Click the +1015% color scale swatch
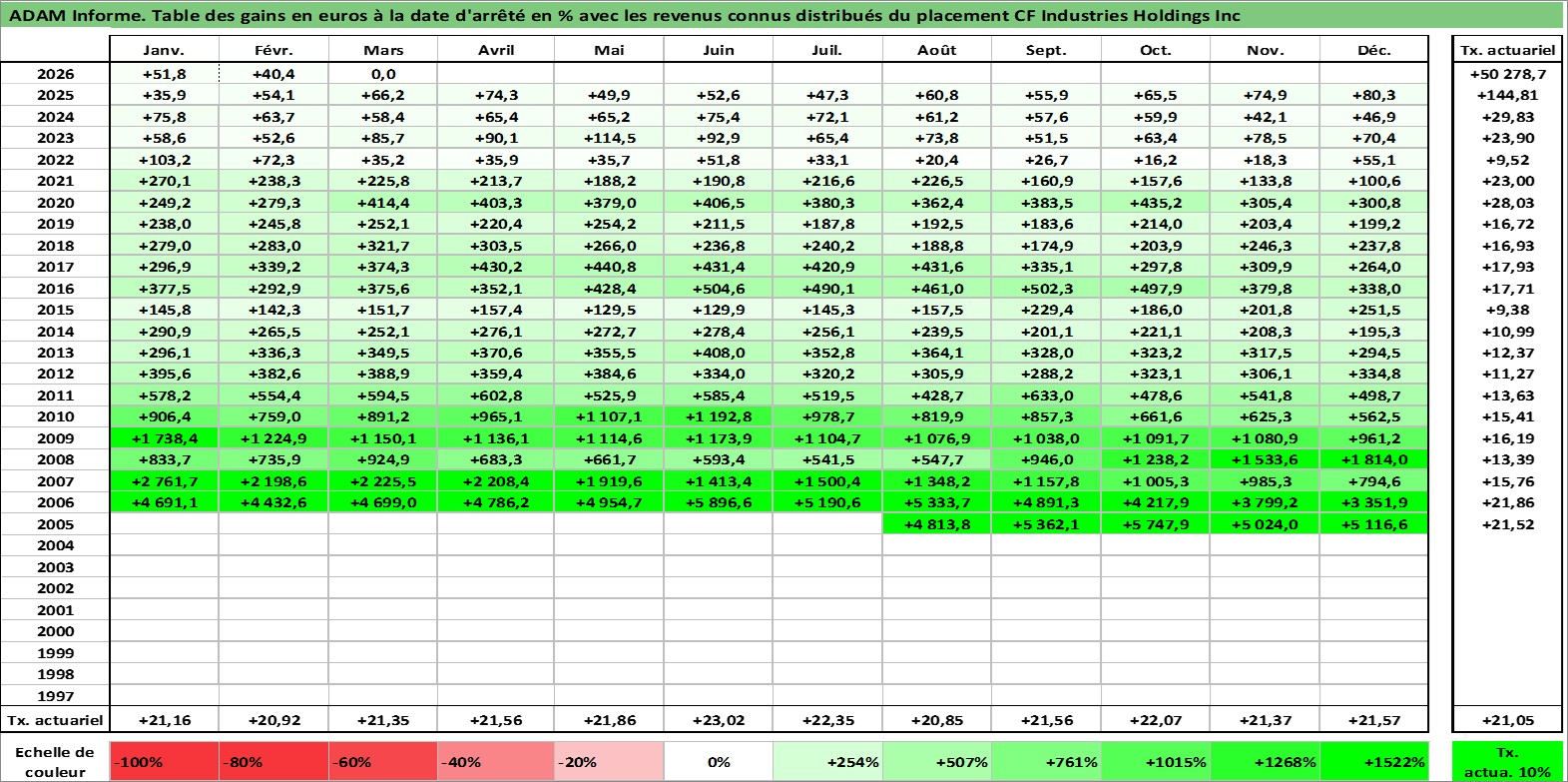This screenshot has height=782, width=1568. [x=1156, y=762]
